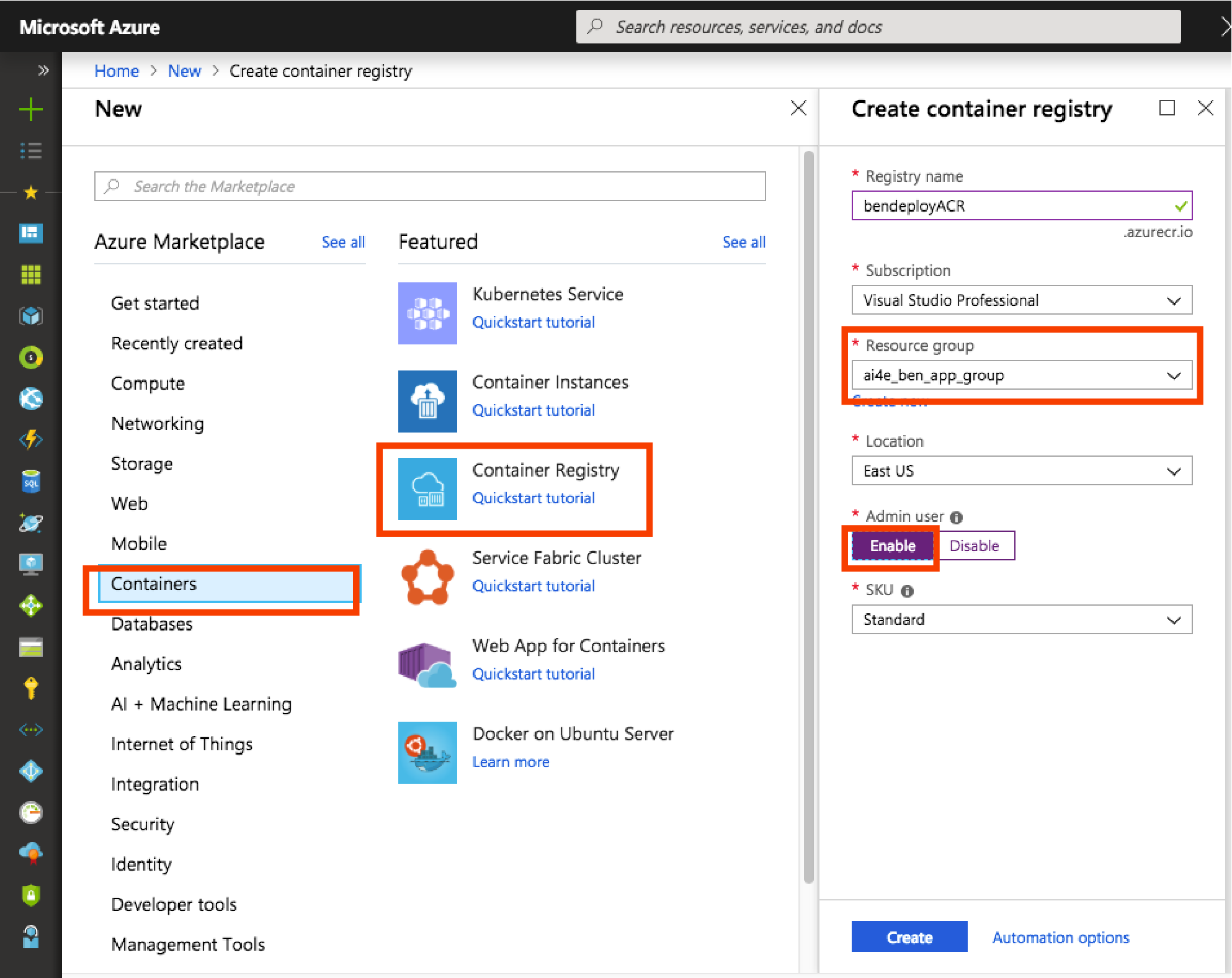Screen dimensions: 1232x978
Task: Focus the Search the Marketplace field
Action: coord(430,186)
